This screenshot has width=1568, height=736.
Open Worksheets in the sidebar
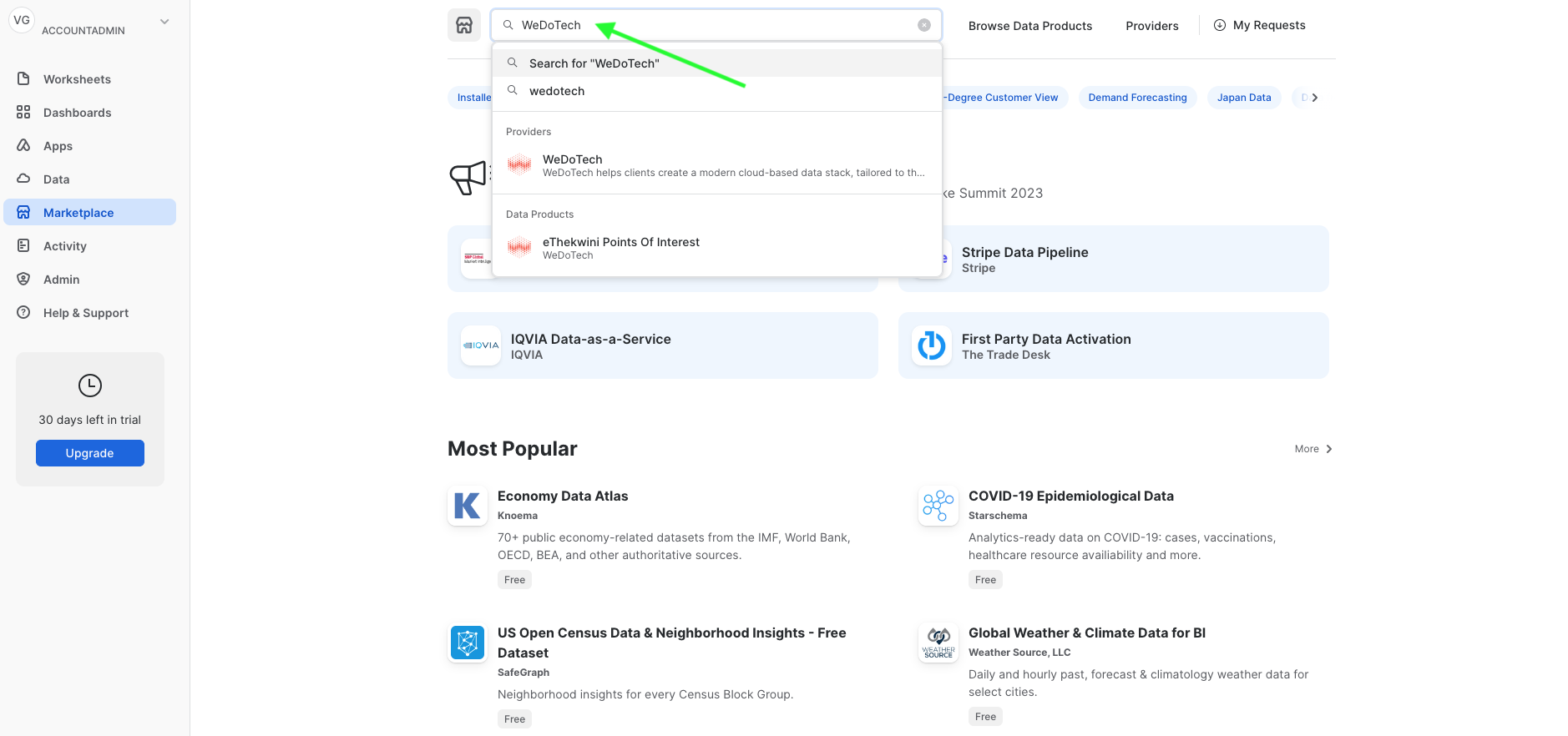pos(89,79)
